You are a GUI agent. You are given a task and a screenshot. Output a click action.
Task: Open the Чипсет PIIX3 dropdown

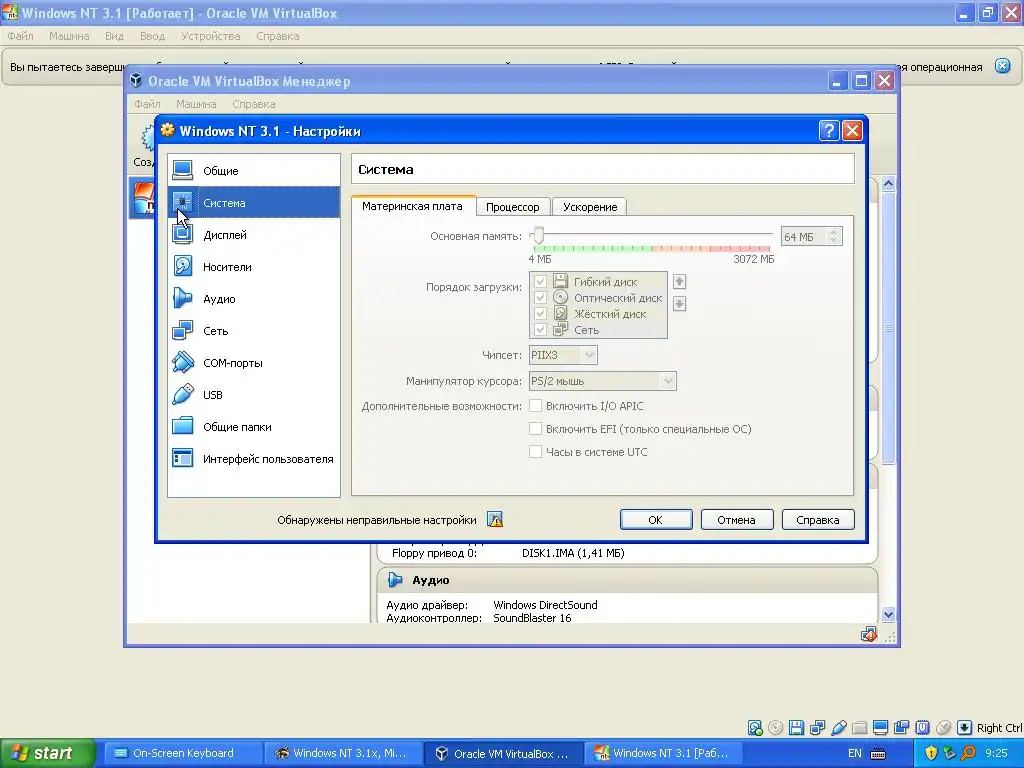point(563,355)
